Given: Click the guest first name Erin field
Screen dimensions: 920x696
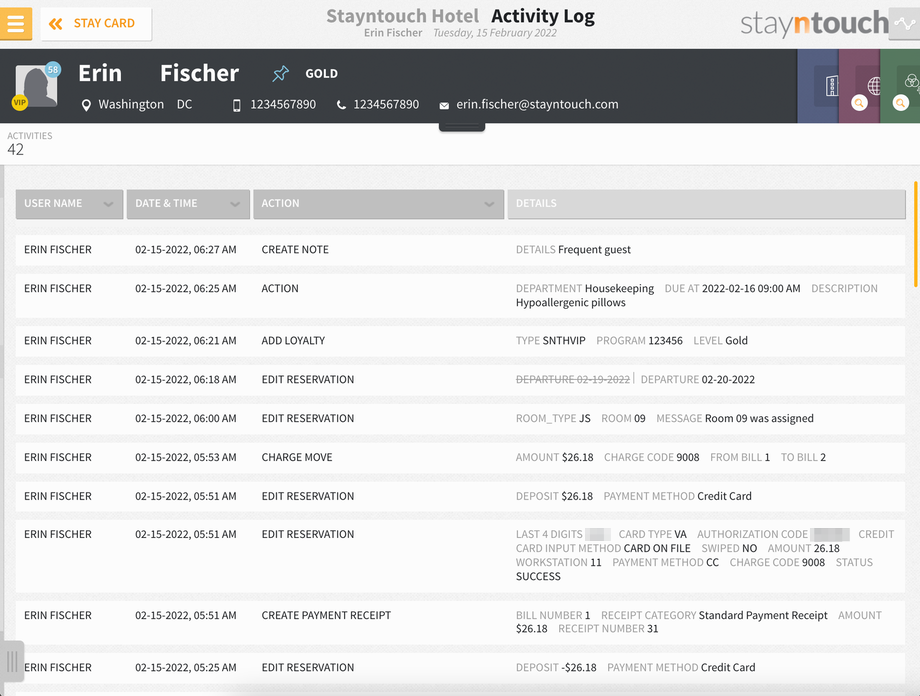Looking at the screenshot, I should [100, 73].
